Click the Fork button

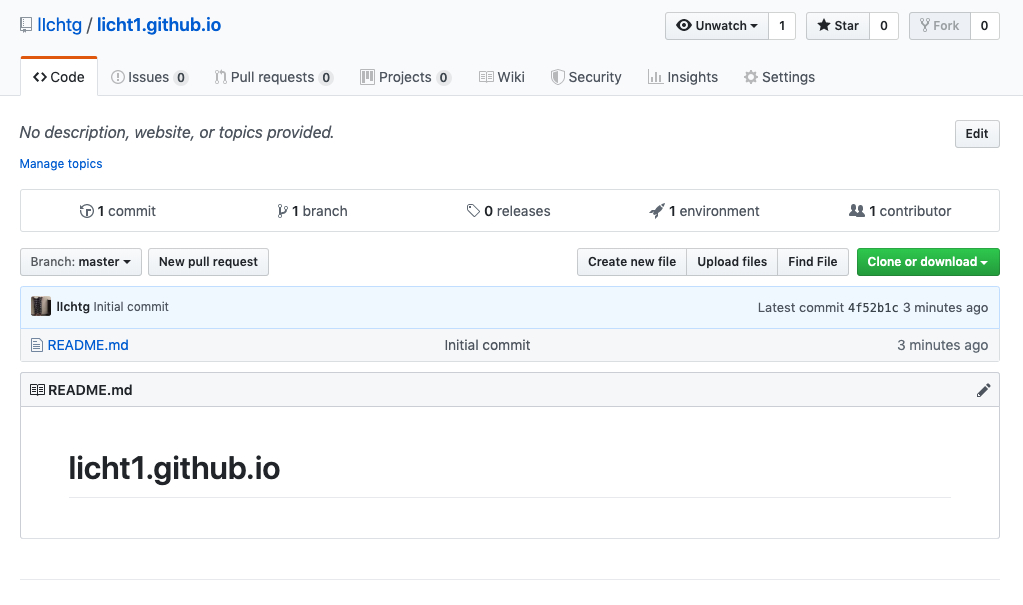pos(939,25)
